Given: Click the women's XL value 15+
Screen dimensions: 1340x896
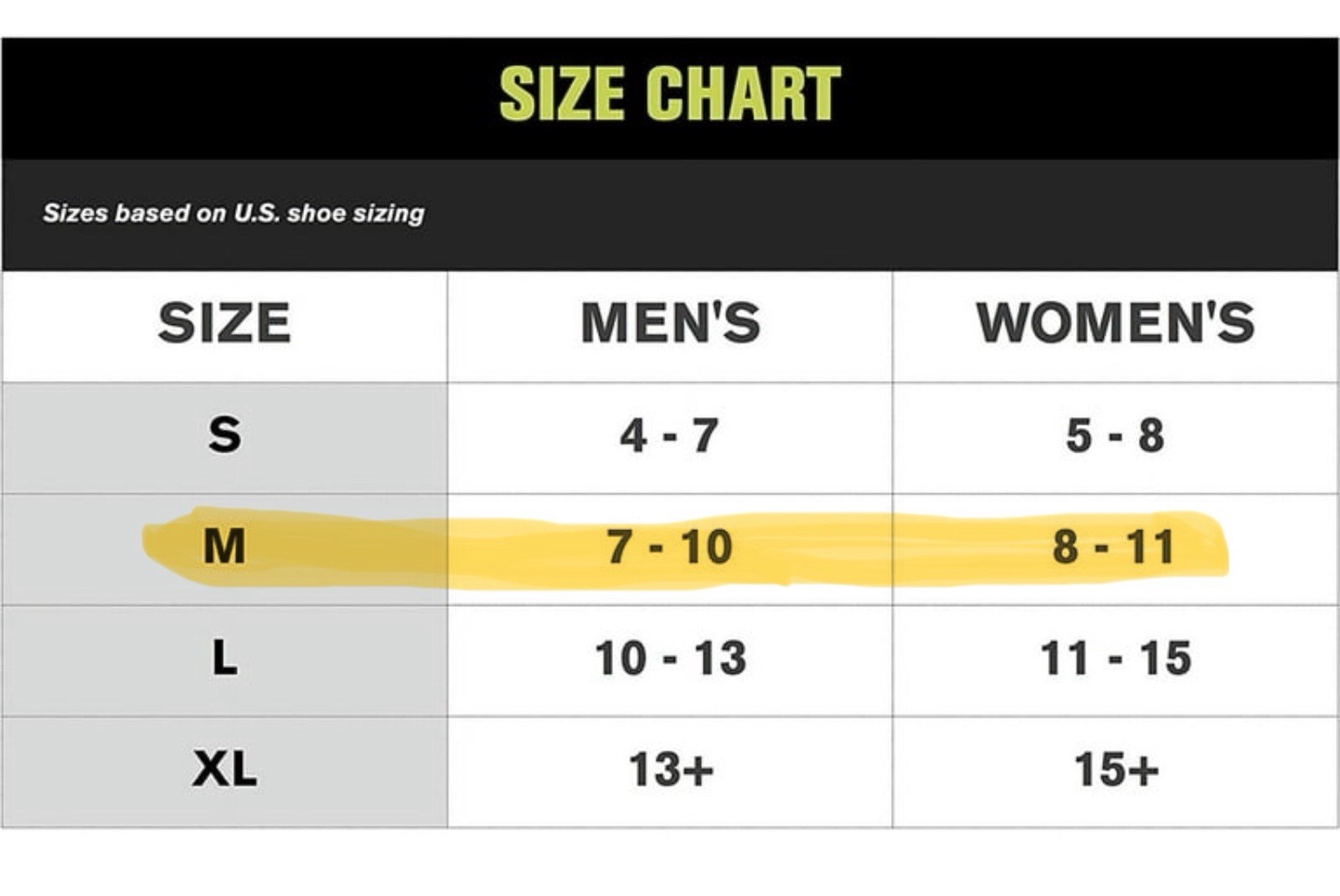Looking at the screenshot, I should (1116, 769).
